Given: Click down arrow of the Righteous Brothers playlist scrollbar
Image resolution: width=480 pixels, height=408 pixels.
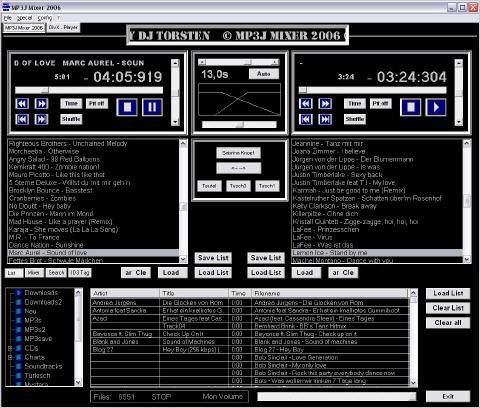Looking at the screenshot, I should pyautogui.click(x=183, y=259).
